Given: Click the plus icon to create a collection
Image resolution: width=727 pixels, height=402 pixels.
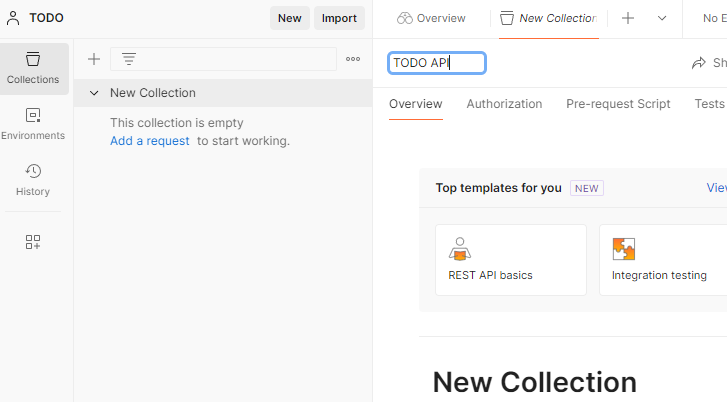Looking at the screenshot, I should coord(94,59).
